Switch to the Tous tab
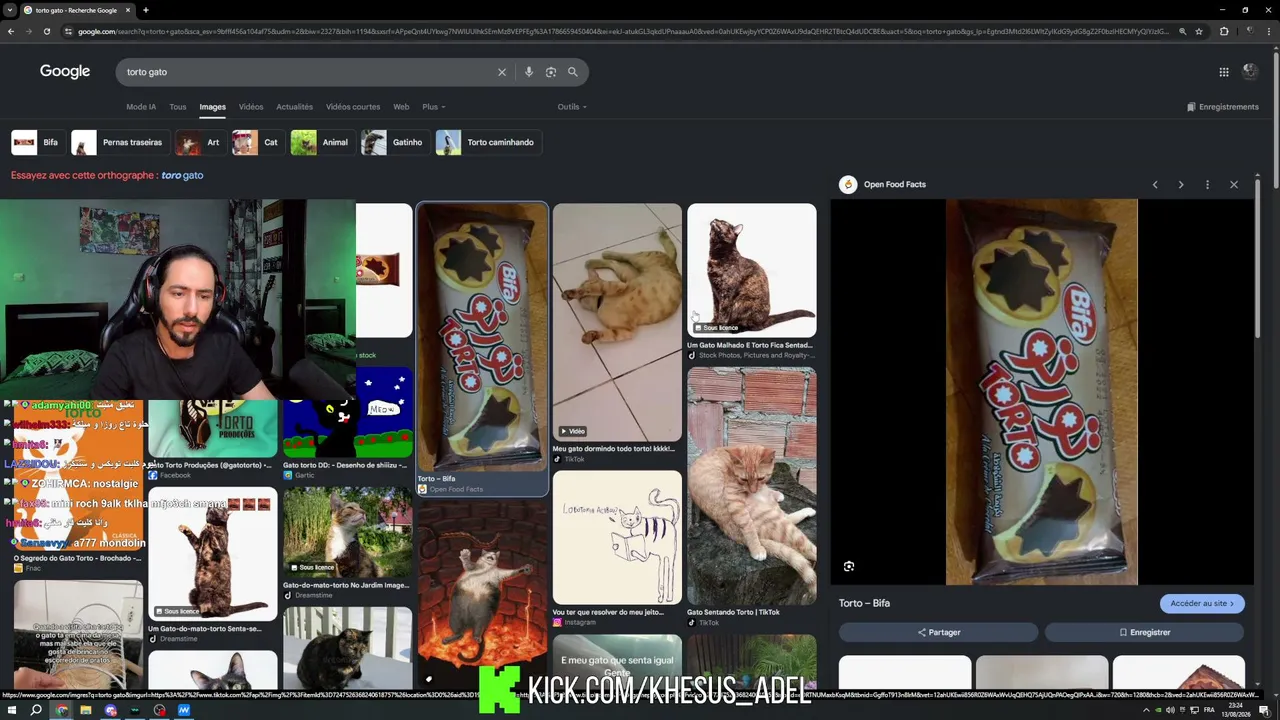The image size is (1280, 720). click(178, 107)
